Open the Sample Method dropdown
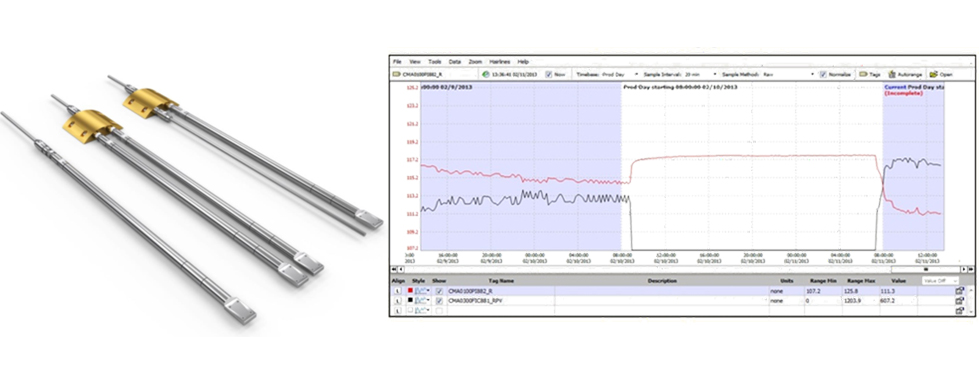979x373 pixels. click(812, 74)
